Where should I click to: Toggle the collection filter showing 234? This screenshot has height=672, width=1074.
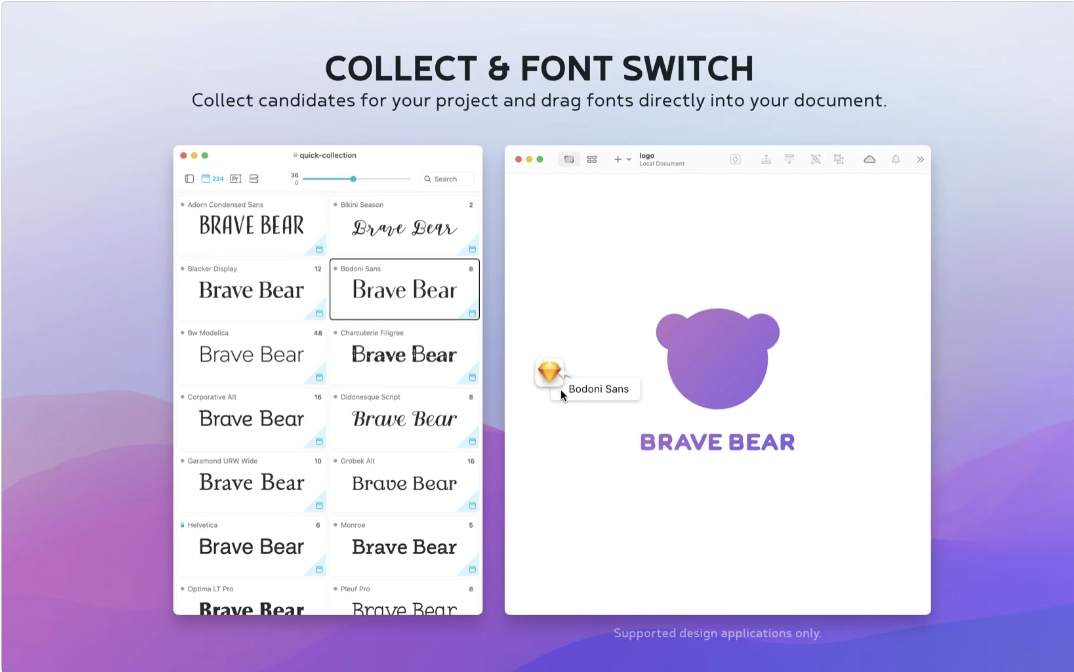(212, 179)
